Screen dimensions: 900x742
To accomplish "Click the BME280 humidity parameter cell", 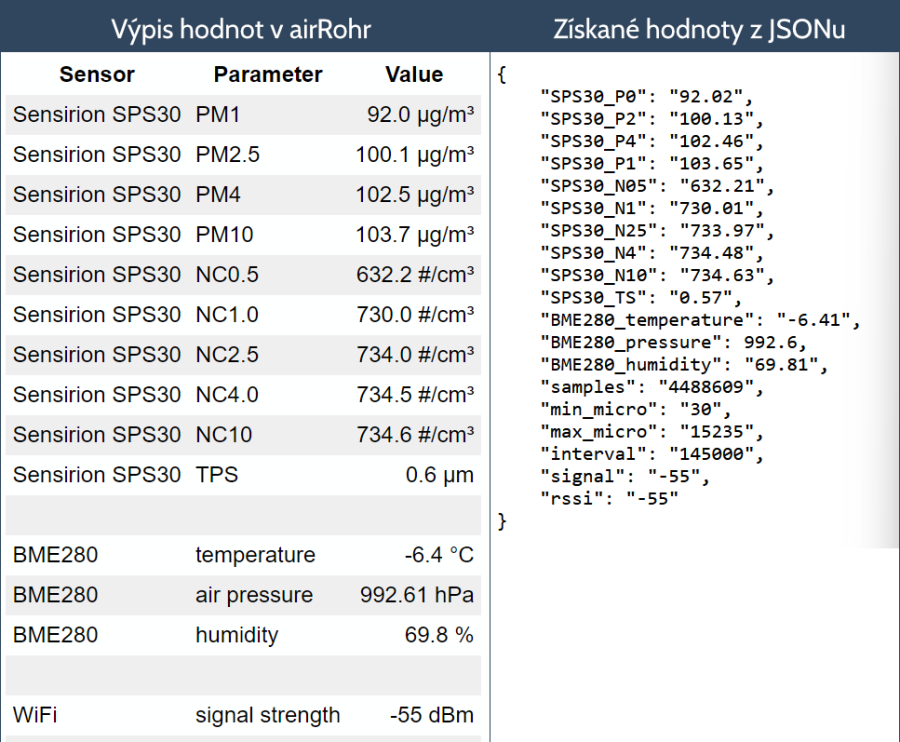I will pos(237,635).
